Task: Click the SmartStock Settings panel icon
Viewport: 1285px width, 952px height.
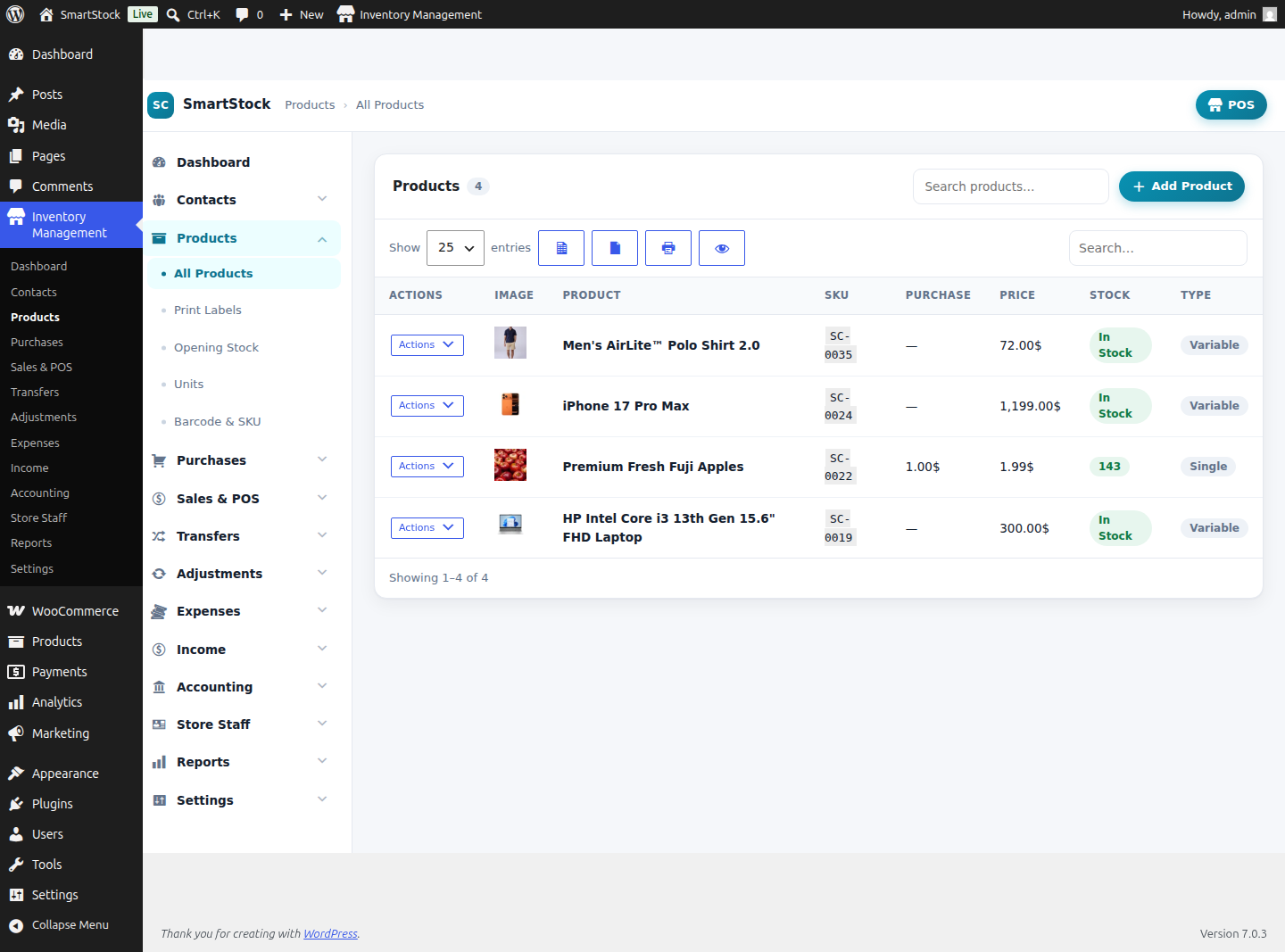Action: [159, 800]
